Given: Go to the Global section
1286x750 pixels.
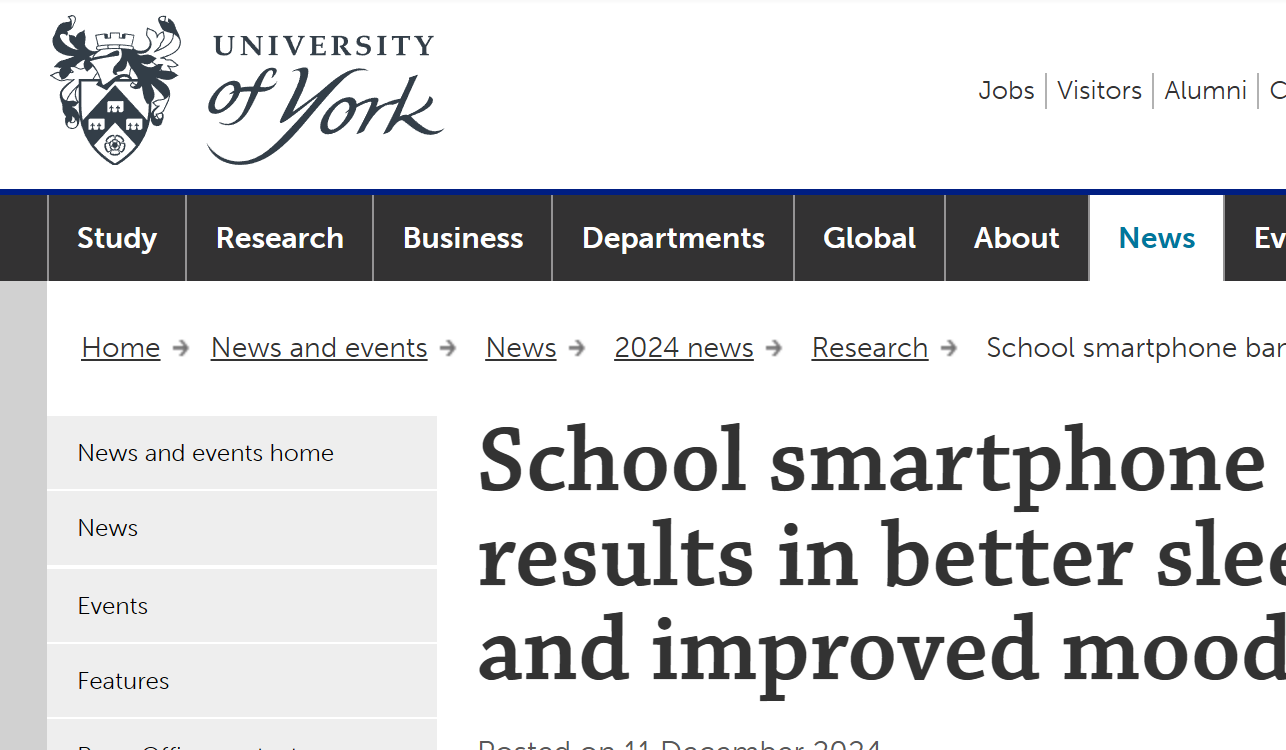Looking at the screenshot, I should 869,238.
